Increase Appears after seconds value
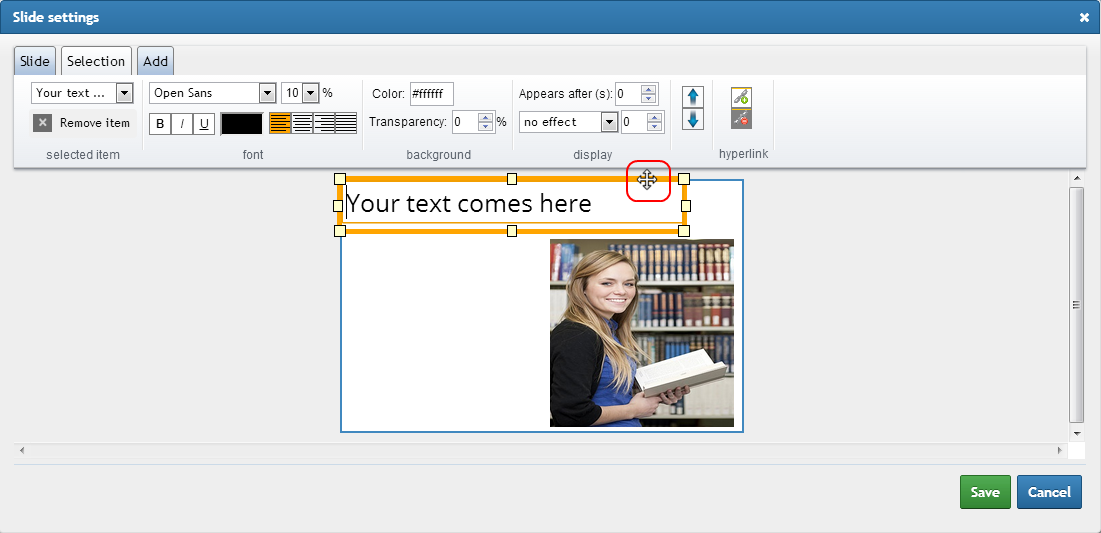The width and height of the screenshot is (1101, 533). pyautogui.click(x=649, y=89)
